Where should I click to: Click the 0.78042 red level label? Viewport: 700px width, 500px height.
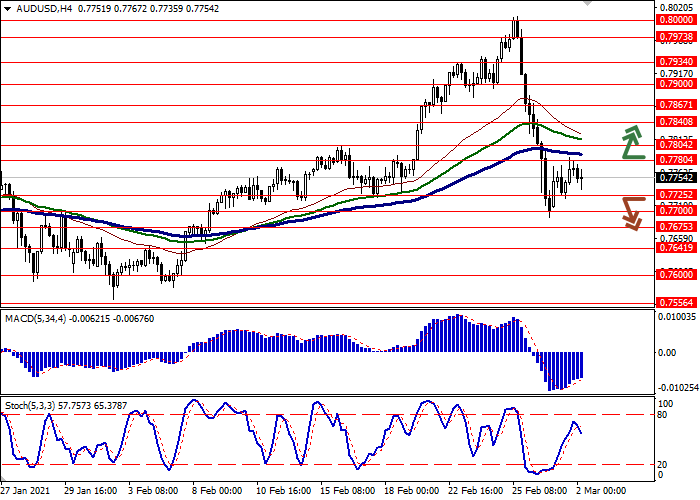click(676, 144)
